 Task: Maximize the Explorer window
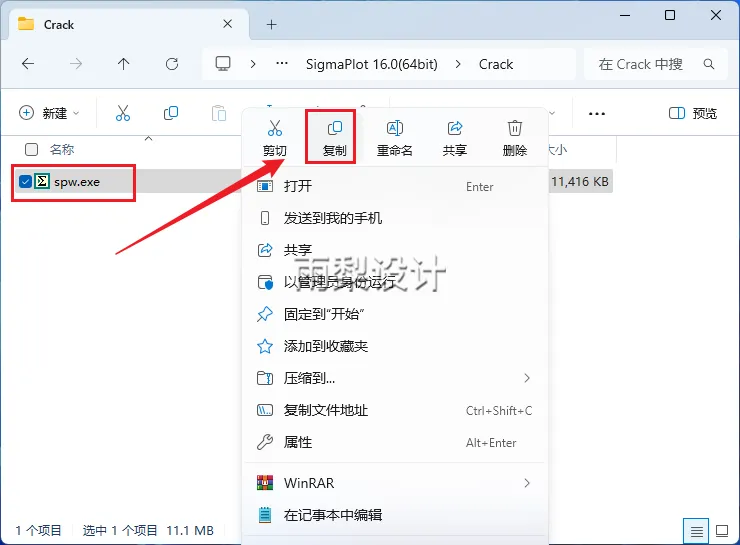[x=670, y=15]
